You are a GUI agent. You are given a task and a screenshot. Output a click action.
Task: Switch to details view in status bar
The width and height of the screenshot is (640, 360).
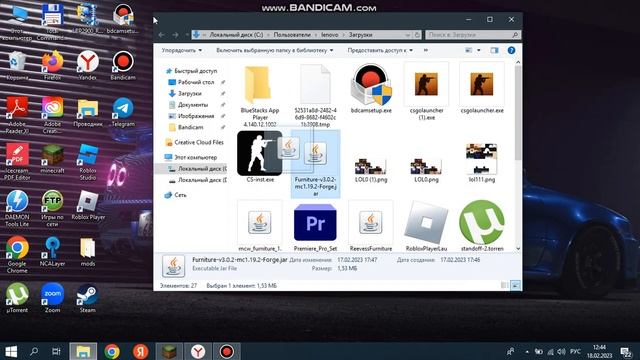[x=505, y=285]
